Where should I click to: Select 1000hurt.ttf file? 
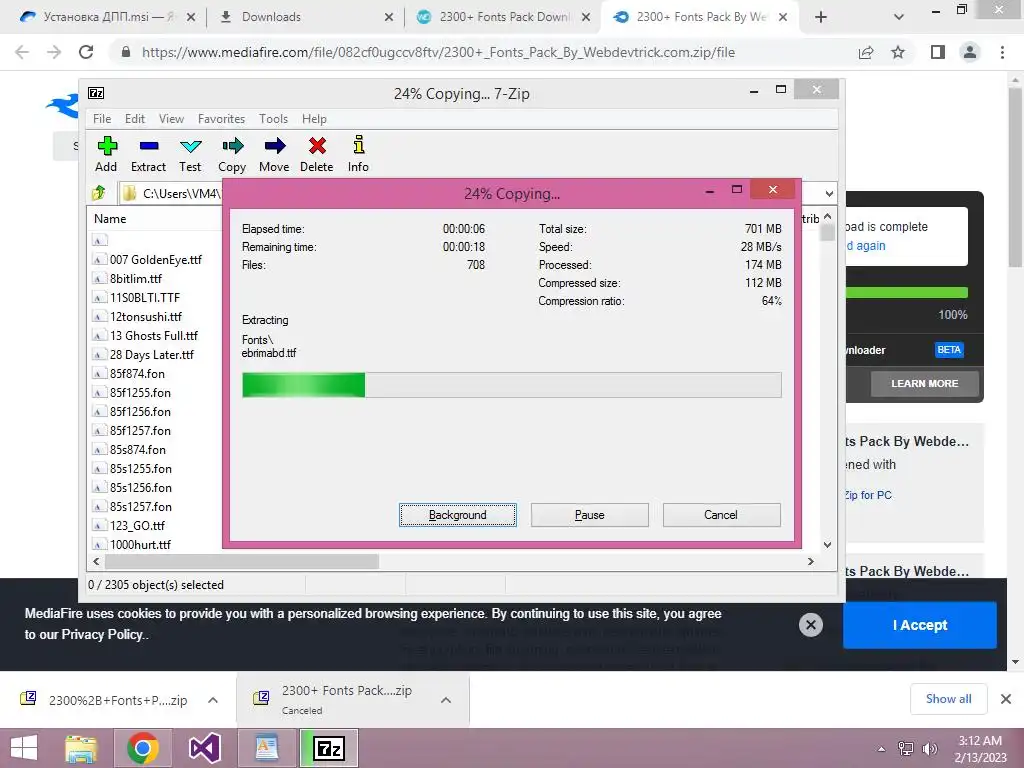(140, 544)
